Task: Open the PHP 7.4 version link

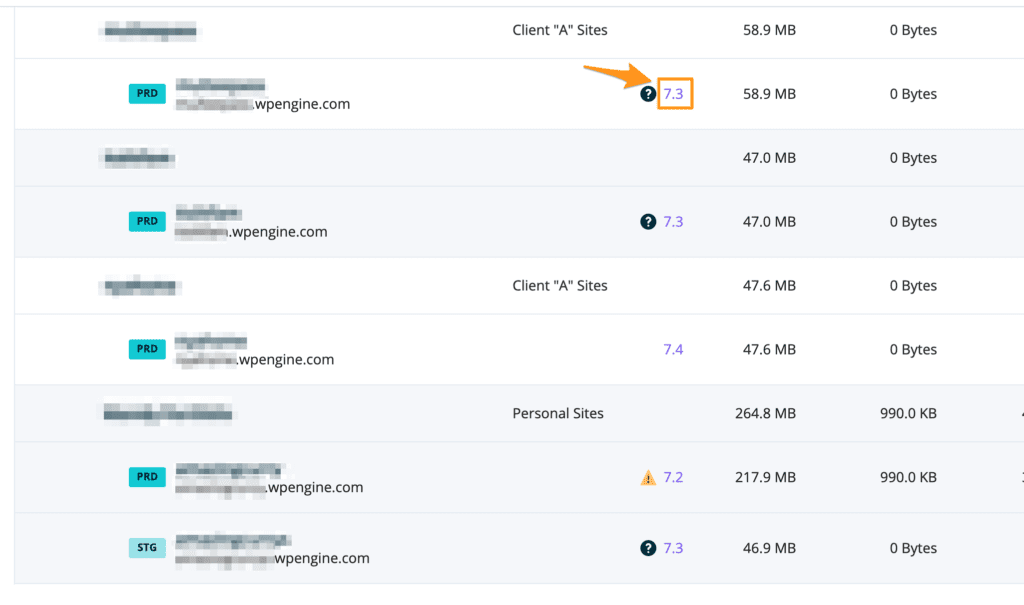Action: tap(673, 350)
